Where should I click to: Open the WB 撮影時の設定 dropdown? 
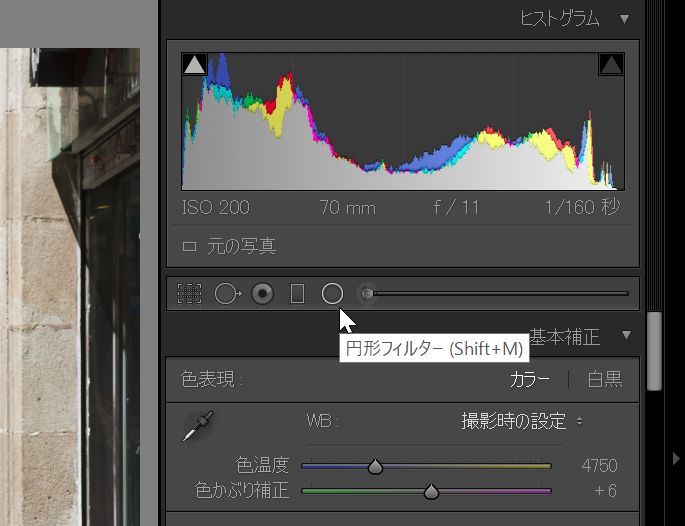(522, 422)
